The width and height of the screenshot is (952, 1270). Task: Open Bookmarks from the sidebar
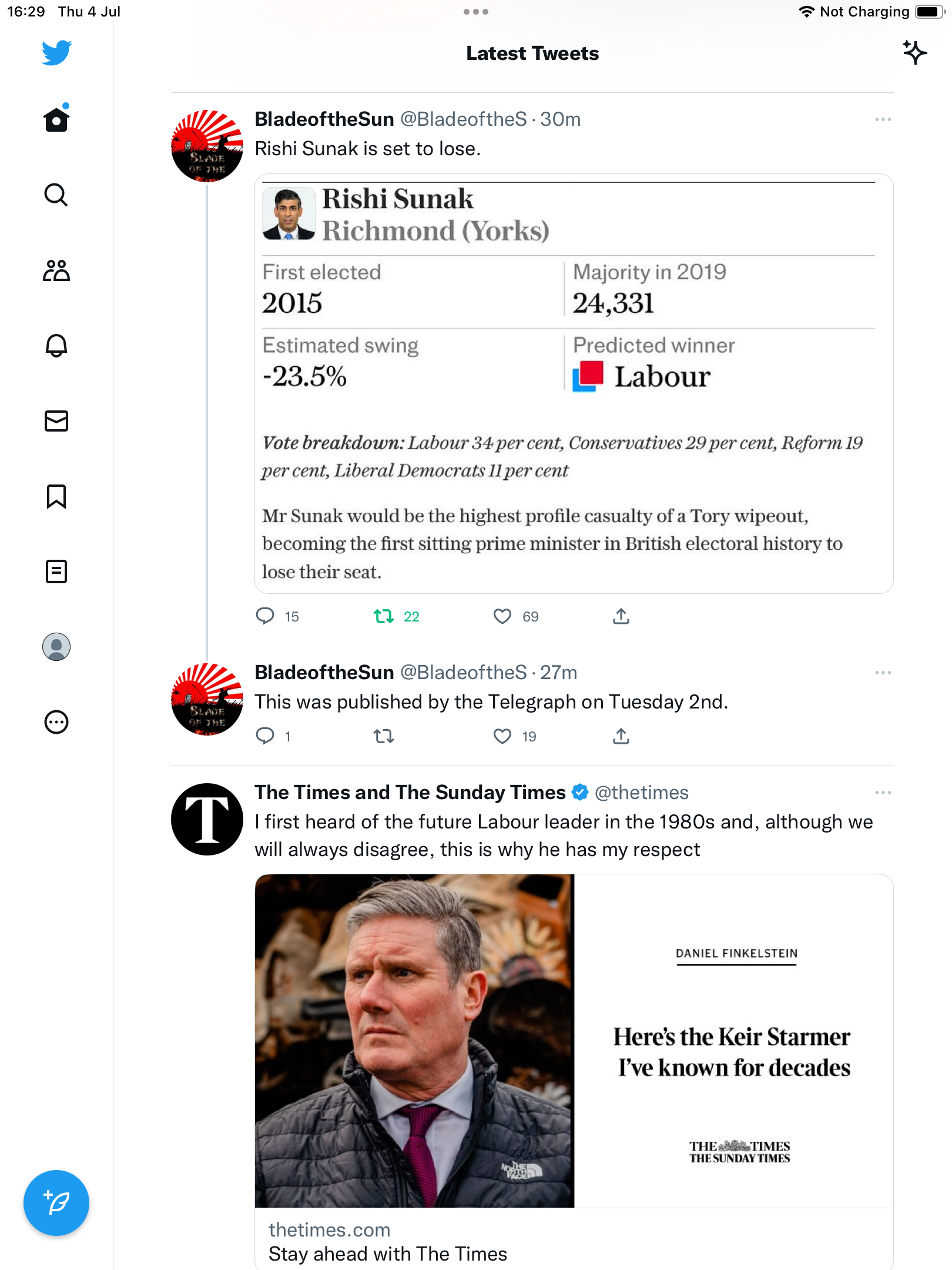coord(56,496)
